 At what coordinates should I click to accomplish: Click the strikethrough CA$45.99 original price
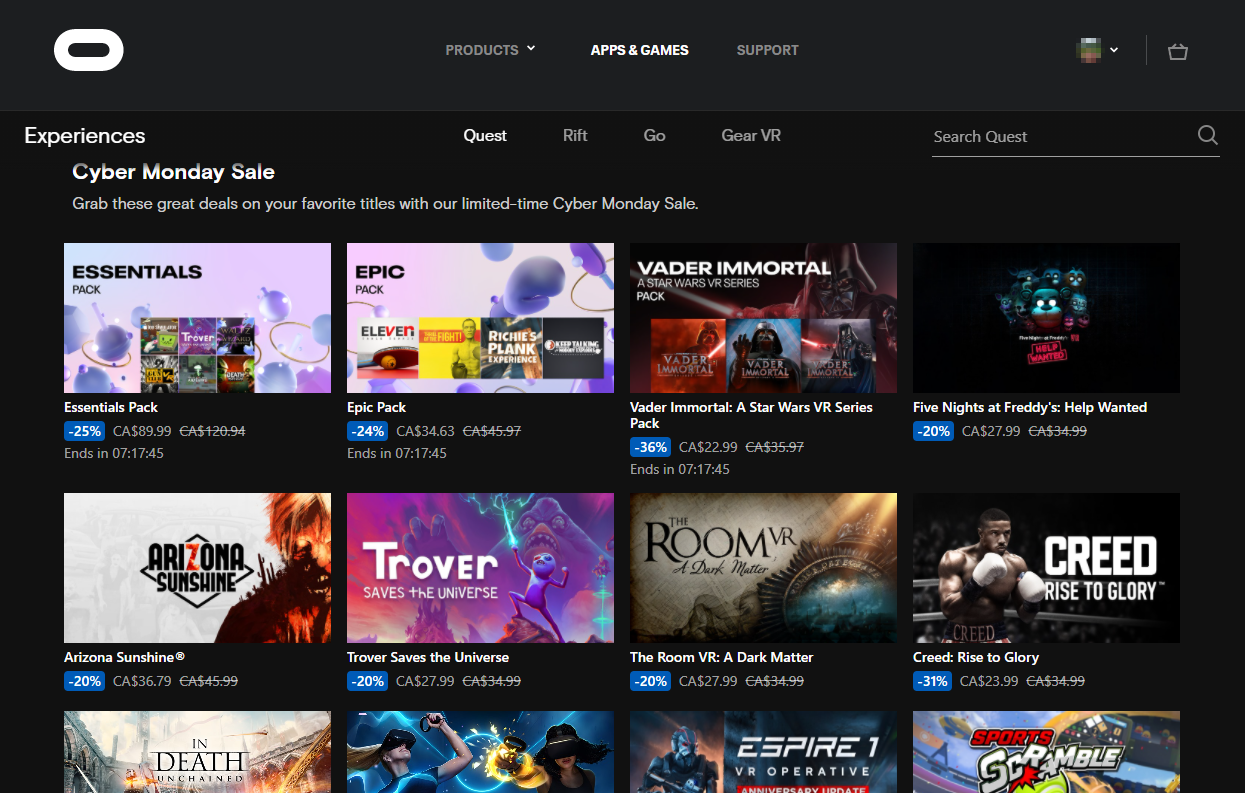(208, 681)
